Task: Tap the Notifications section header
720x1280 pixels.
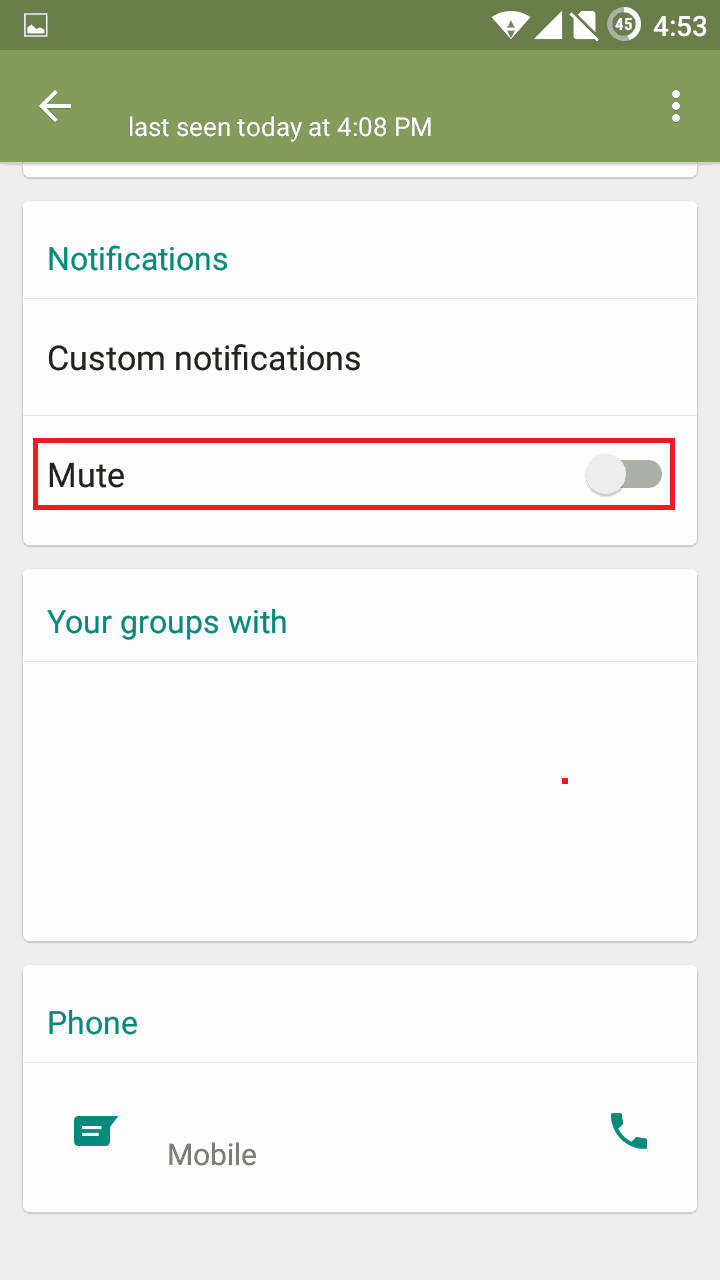Action: point(138,259)
